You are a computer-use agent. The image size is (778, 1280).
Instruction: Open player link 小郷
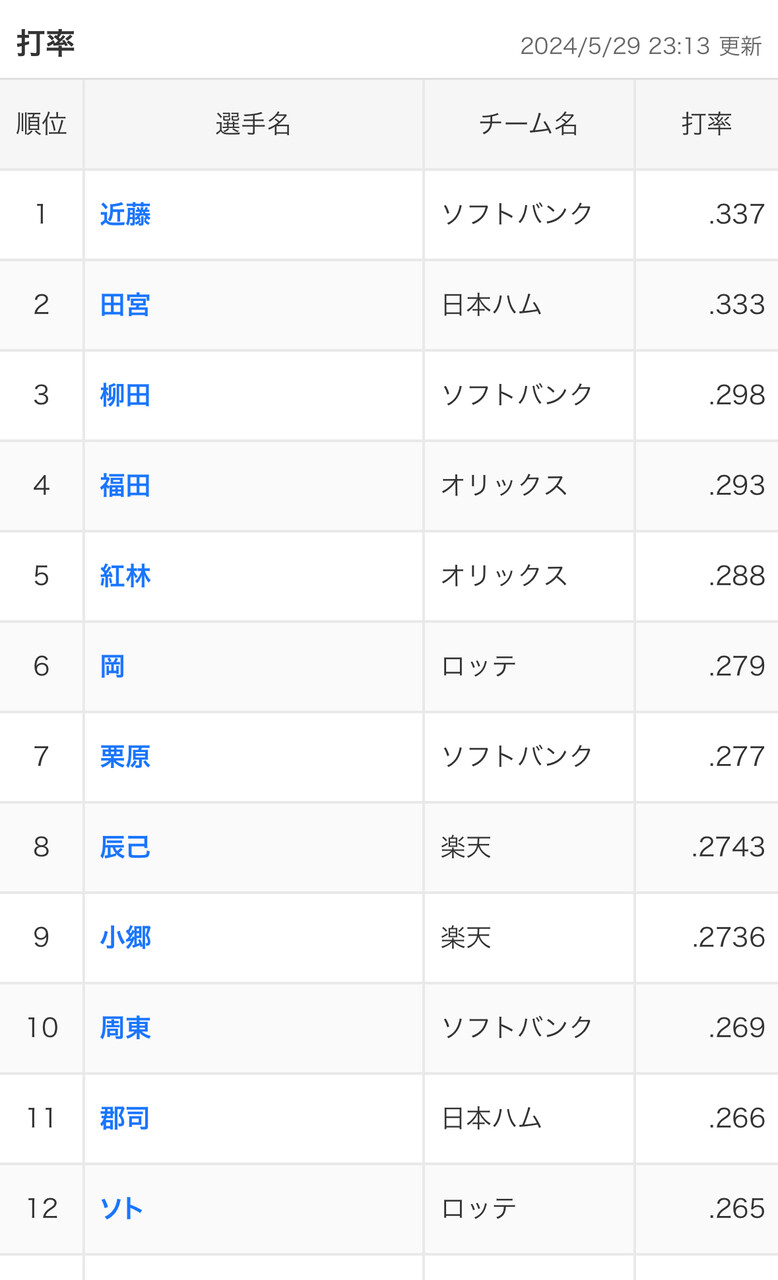[125, 937]
